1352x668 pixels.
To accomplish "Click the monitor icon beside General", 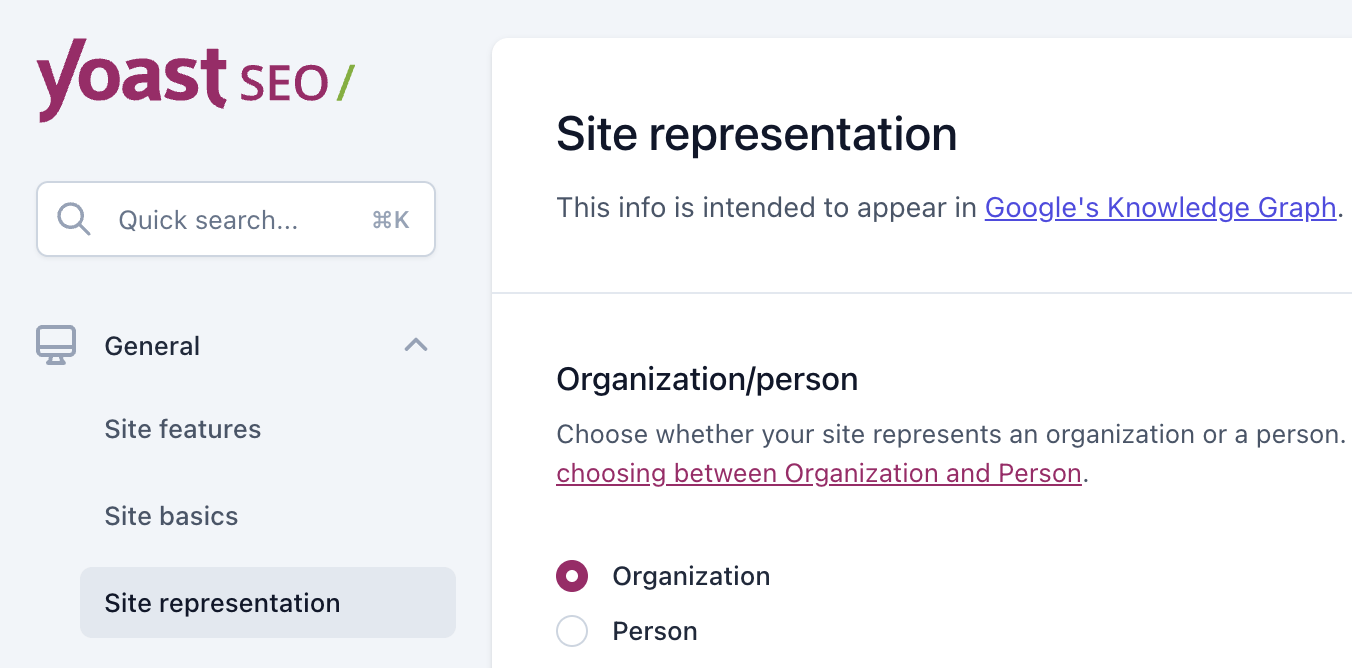I will click(56, 345).
